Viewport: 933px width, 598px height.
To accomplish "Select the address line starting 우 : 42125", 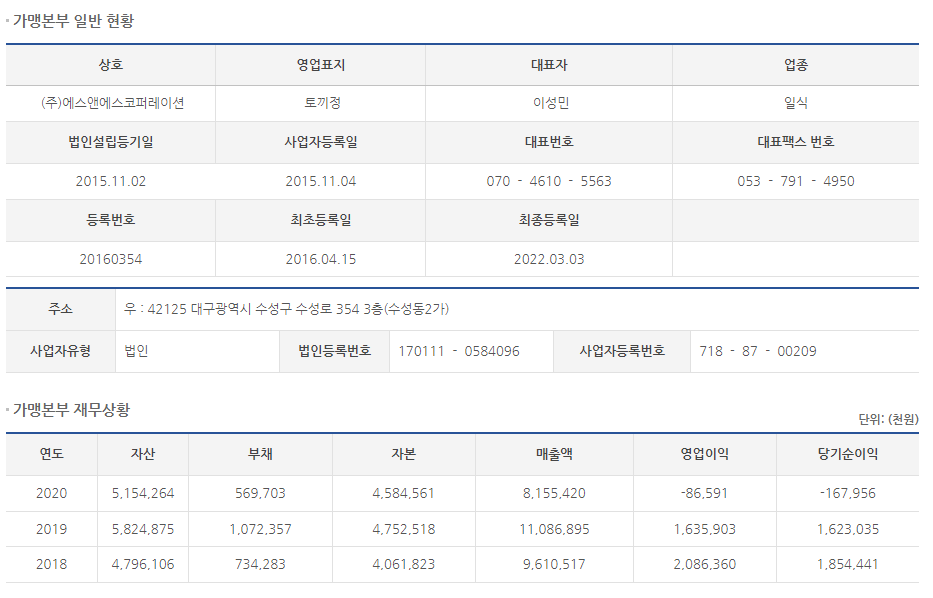I will [x=286, y=309].
